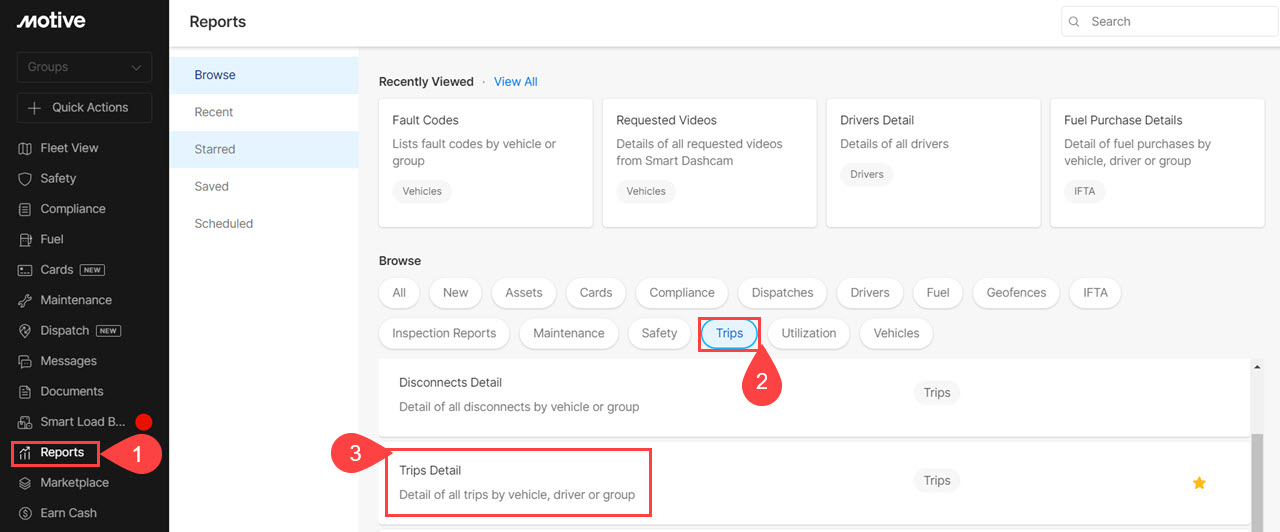Viewport: 1280px width, 532px height.
Task: Open the Compliance sidebar icon
Action: [x=26, y=209]
